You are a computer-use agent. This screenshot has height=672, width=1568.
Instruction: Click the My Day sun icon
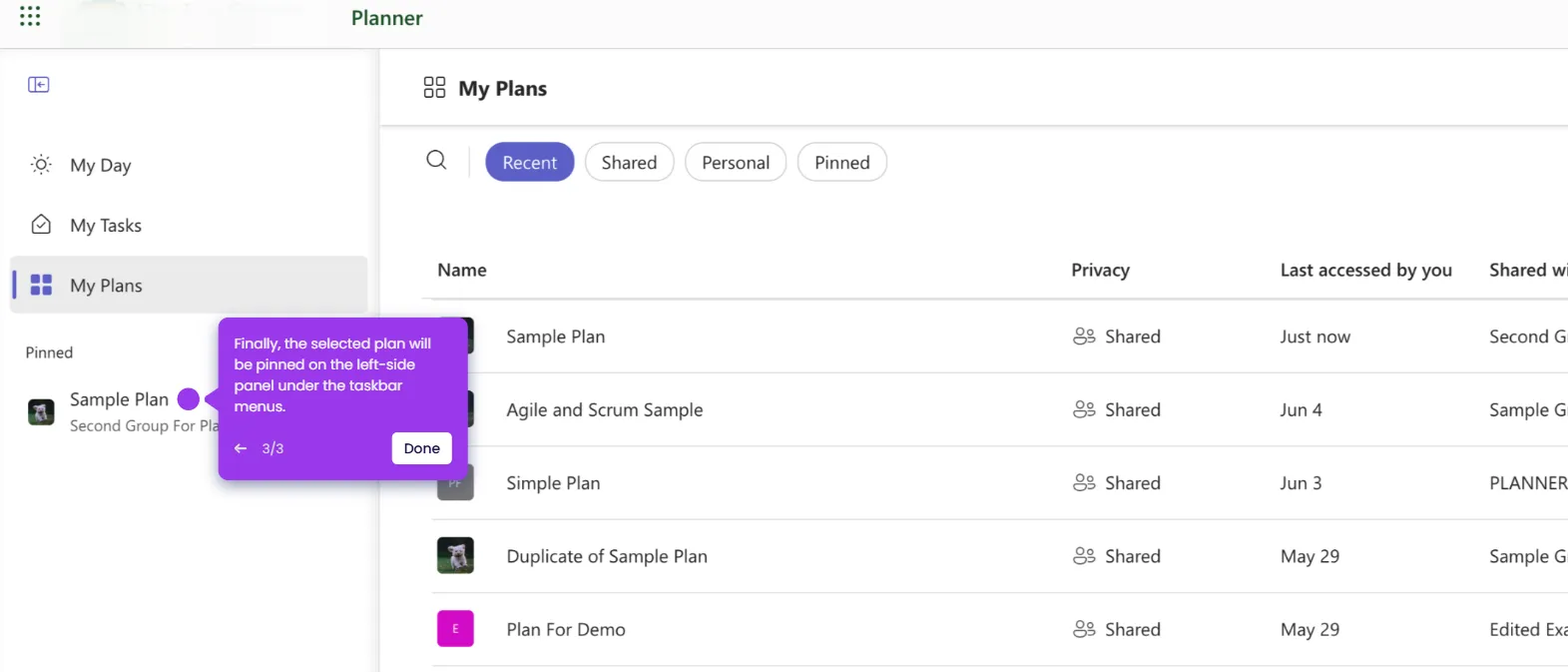click(x=41, y=165)
